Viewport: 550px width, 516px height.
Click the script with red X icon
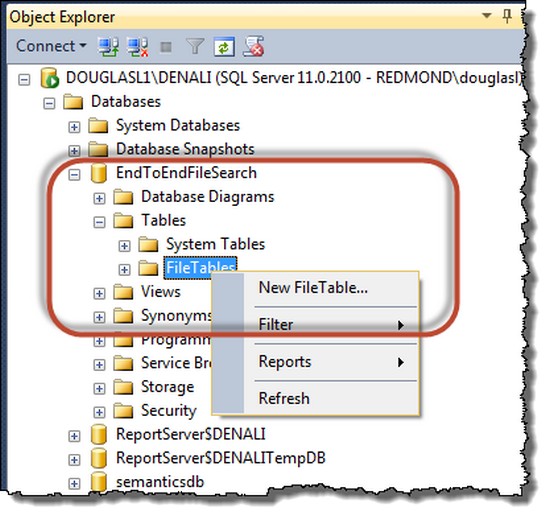[254, 47]
